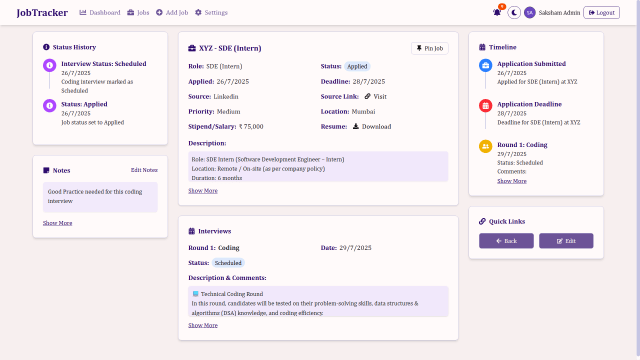
Task: Click the Timeline calendar icon
Action: (482, 47)
